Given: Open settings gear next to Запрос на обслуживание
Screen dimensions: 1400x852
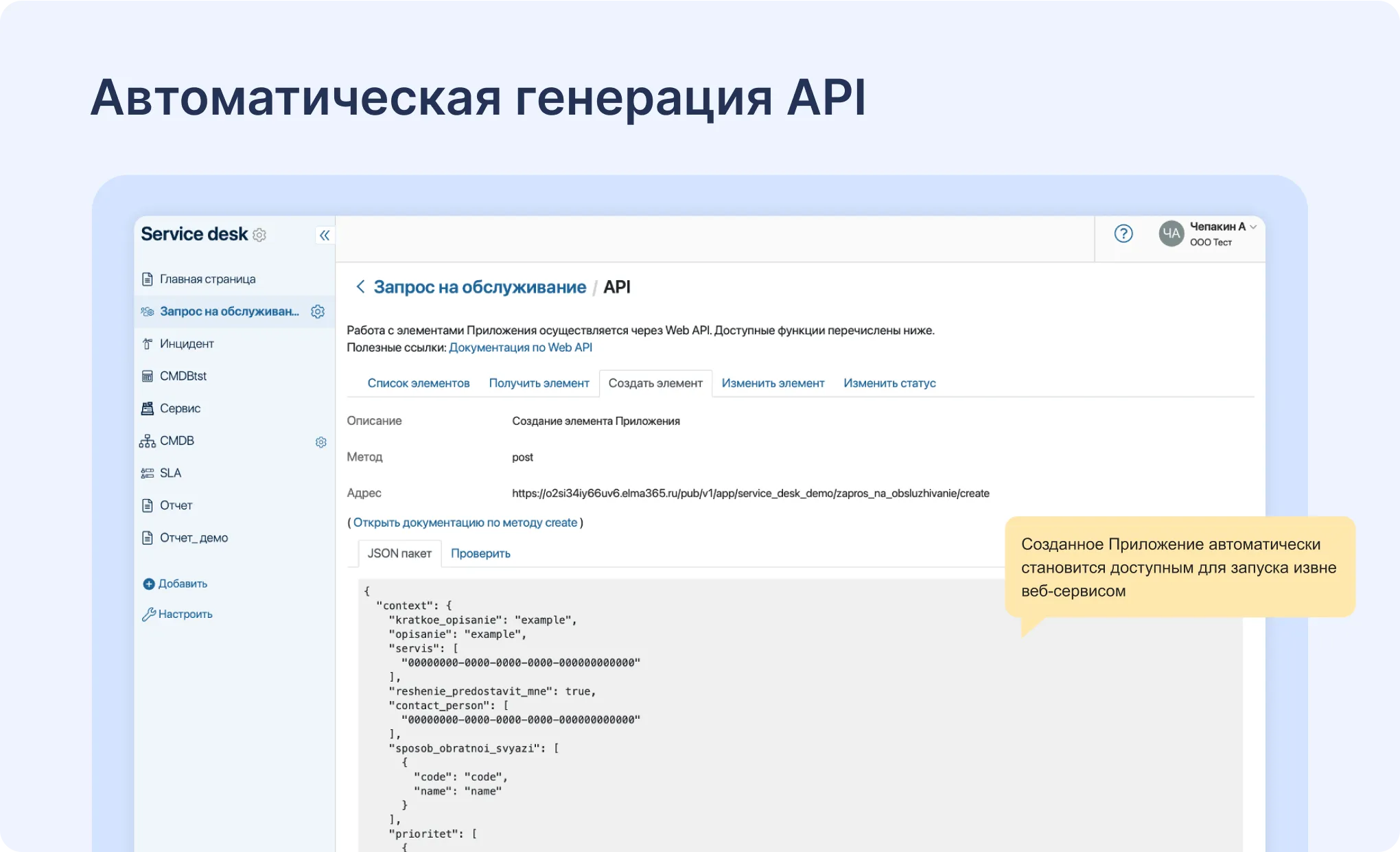Looking at the screenshot, I should tap(318, 311).
